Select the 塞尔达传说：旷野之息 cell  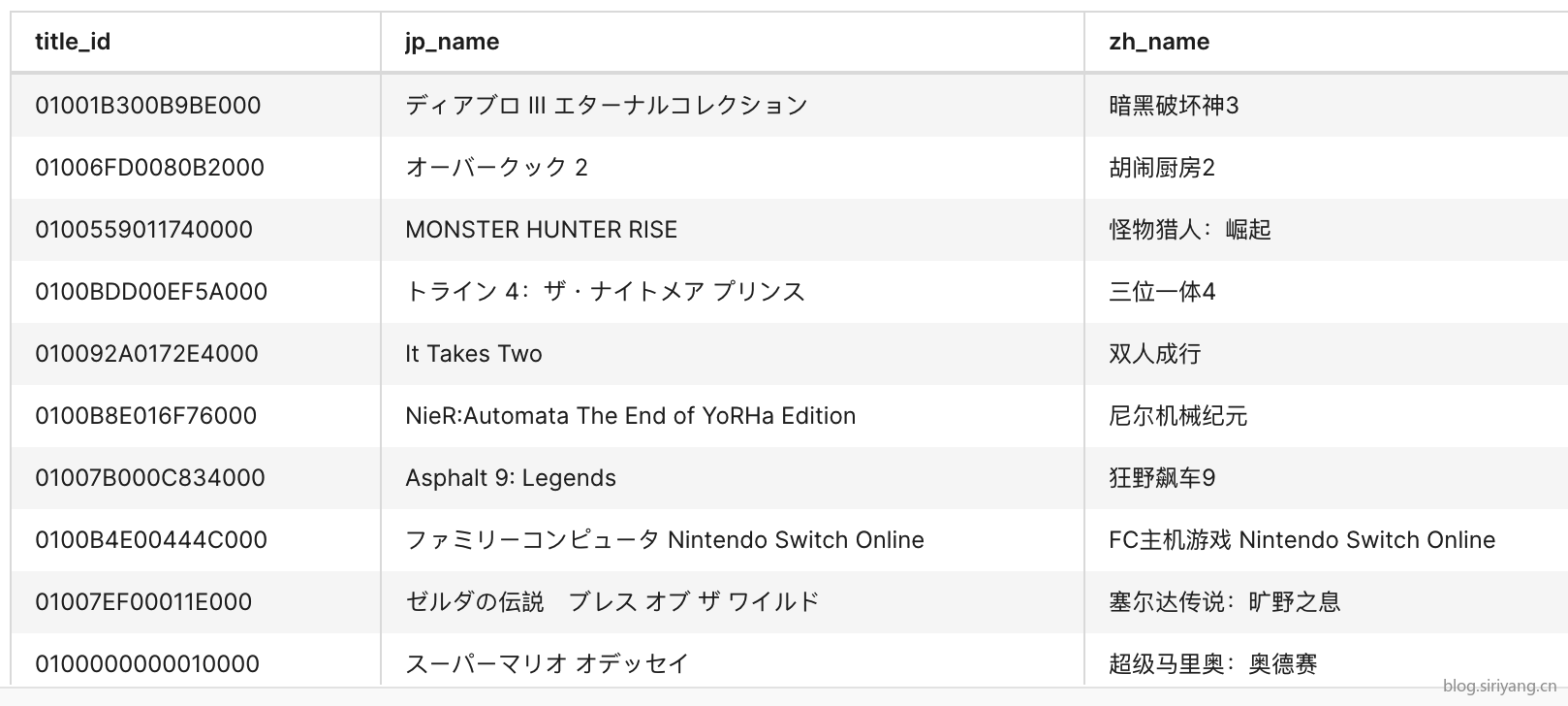tap(1327, 602)
